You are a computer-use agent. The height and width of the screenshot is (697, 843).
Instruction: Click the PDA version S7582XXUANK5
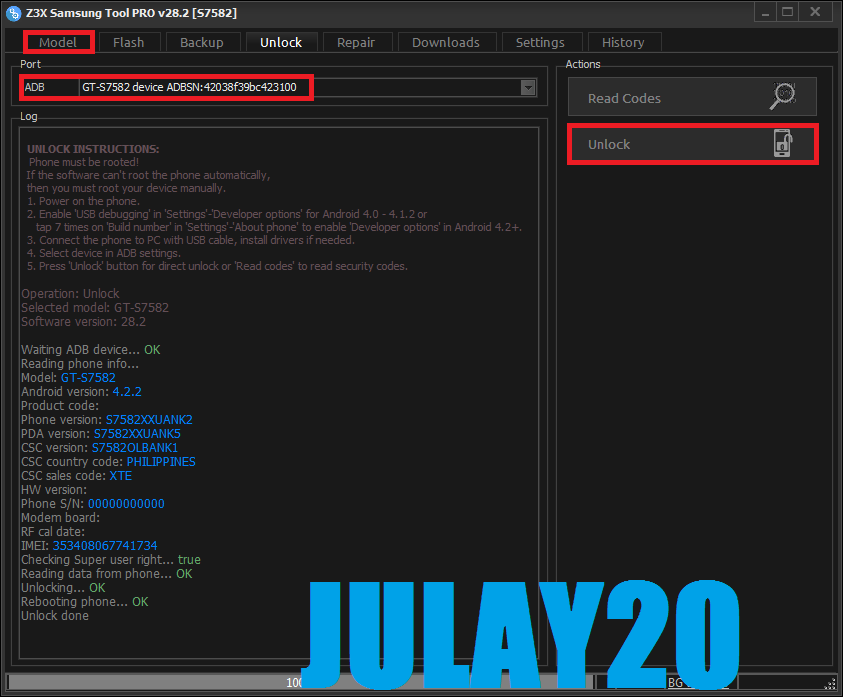pyautogui.click(x=137, y=434)
